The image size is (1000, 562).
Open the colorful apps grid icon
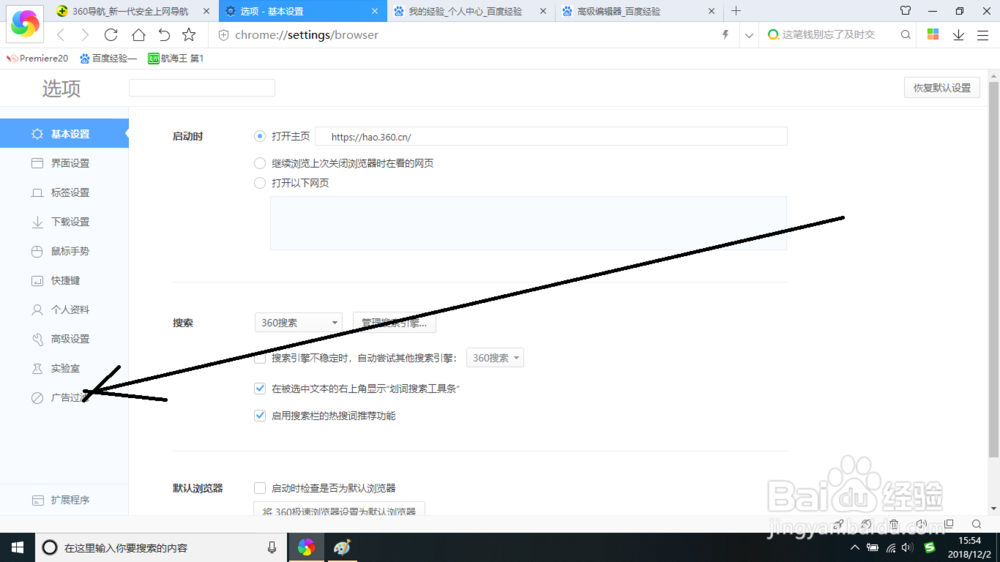(933, 35)
